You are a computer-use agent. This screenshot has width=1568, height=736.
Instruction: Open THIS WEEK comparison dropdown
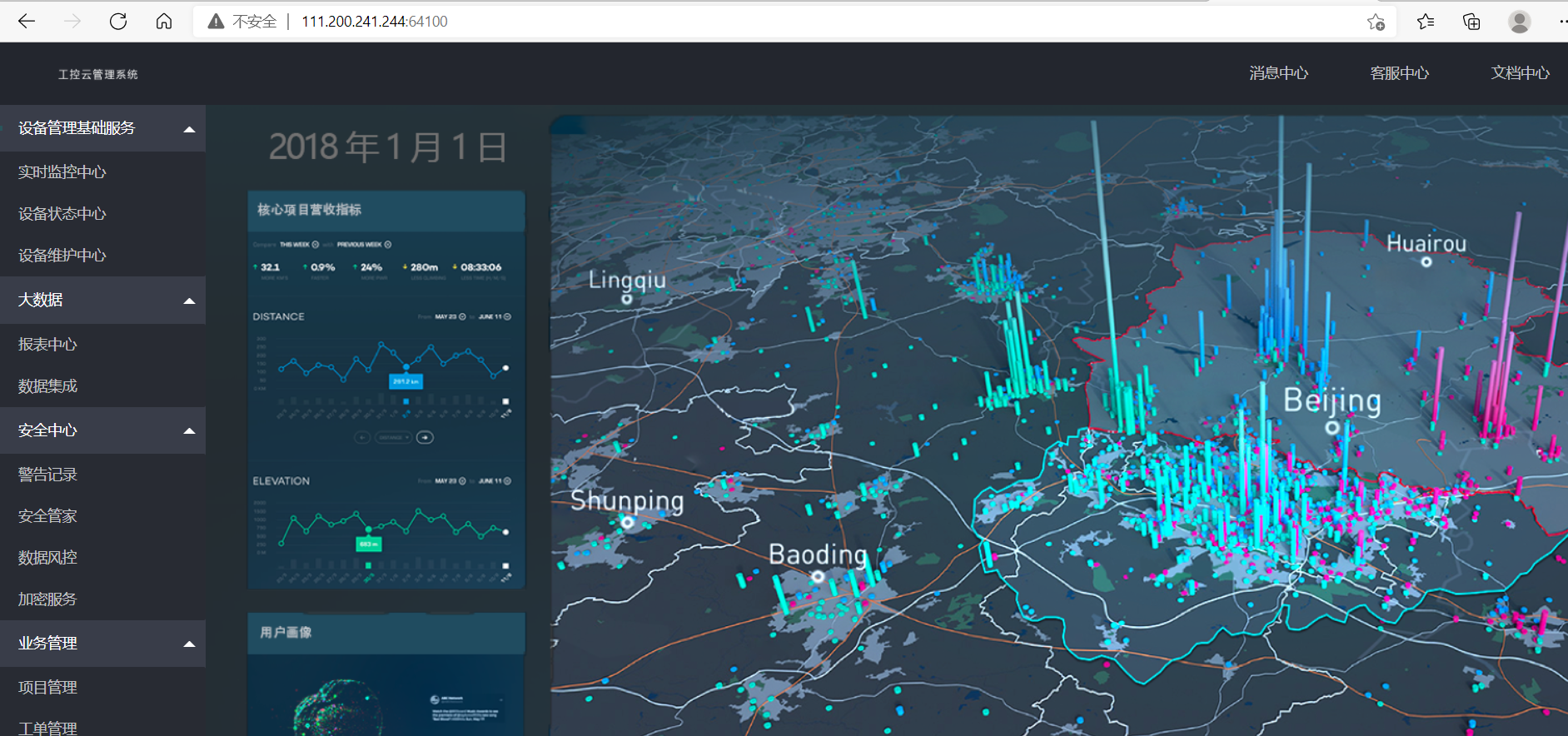pos(299,245)
